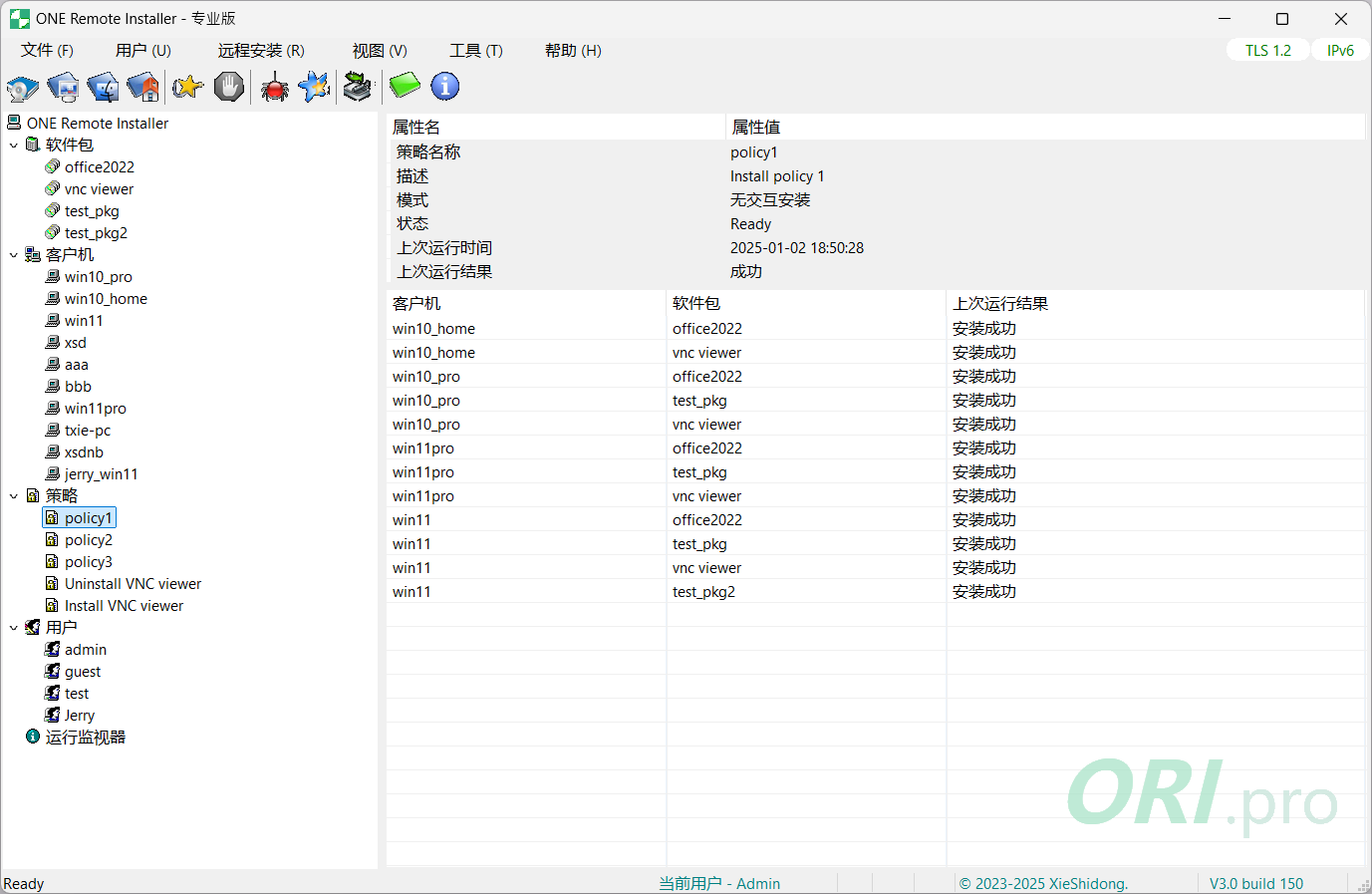Collapse the 用户 tree branch

14,627
